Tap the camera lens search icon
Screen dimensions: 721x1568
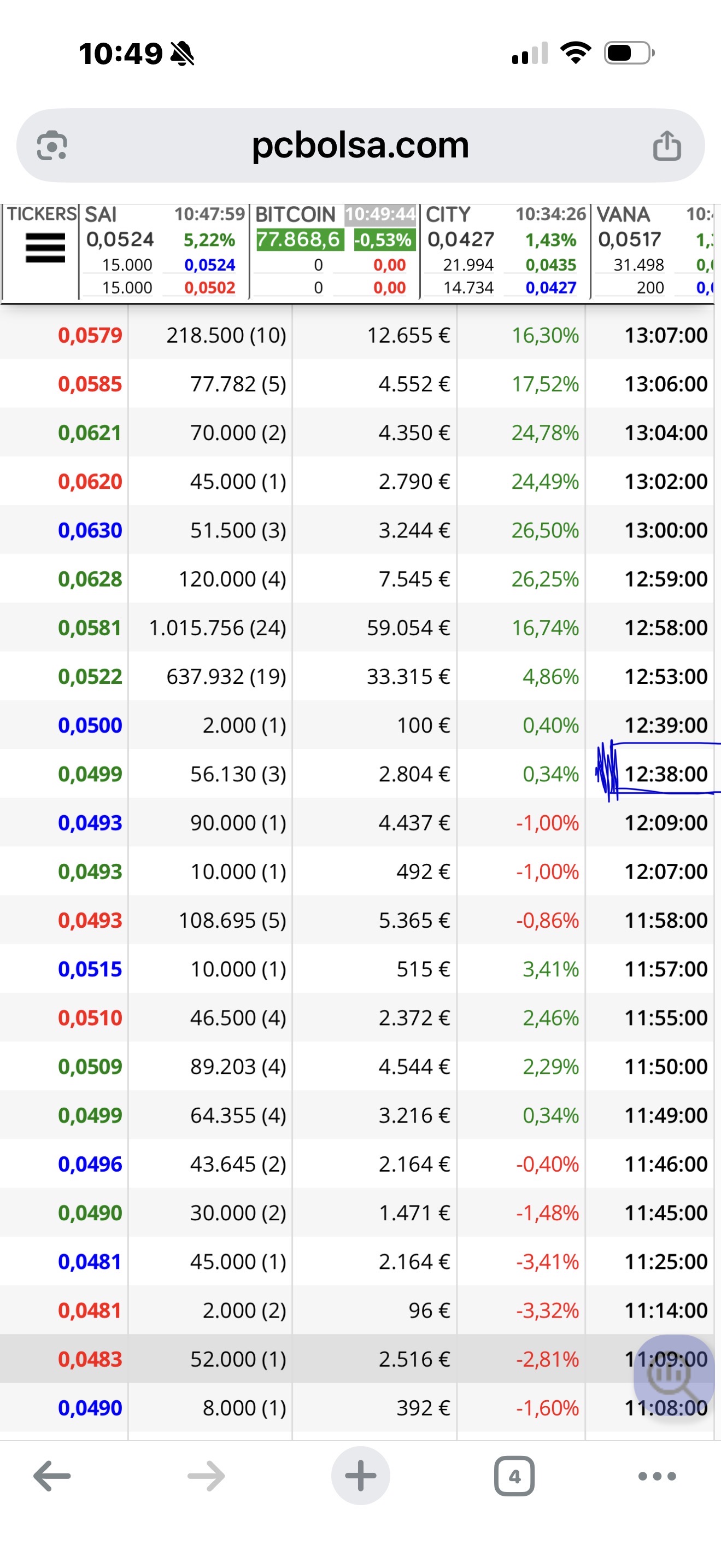pos(52,145)
